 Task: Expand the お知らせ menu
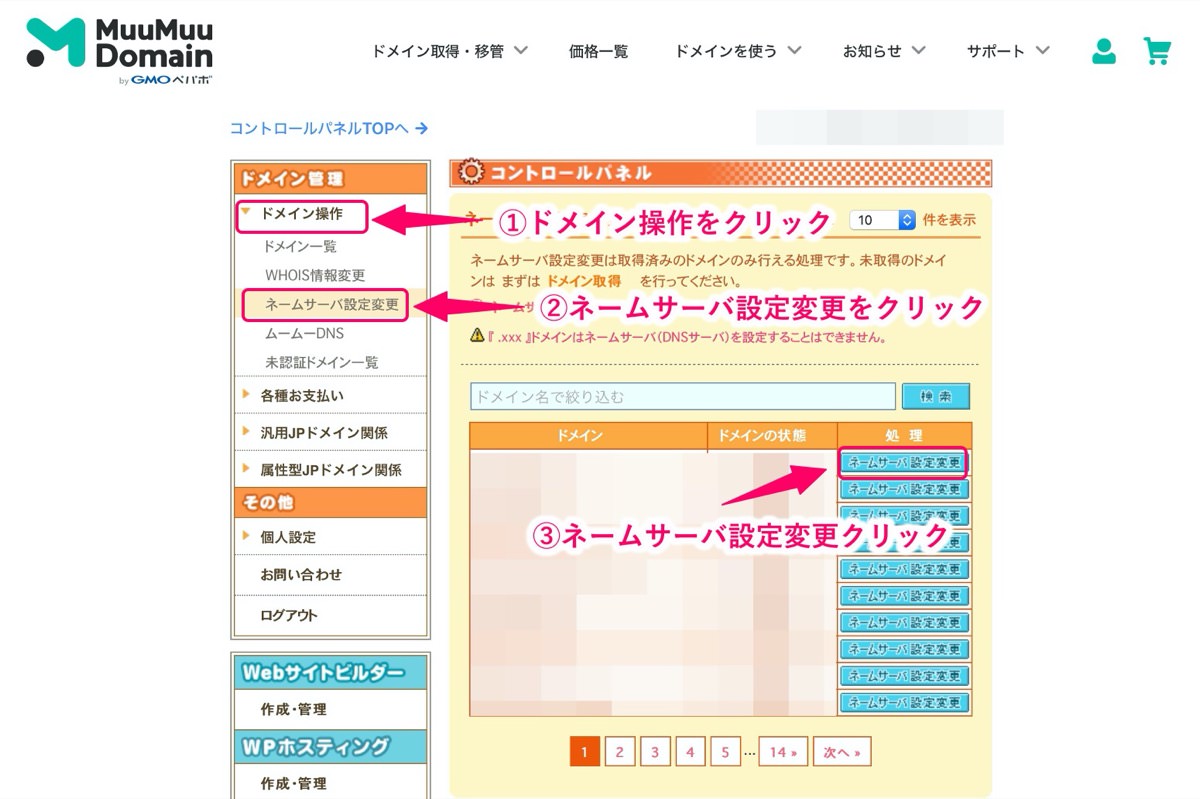(x=884, y=51)
